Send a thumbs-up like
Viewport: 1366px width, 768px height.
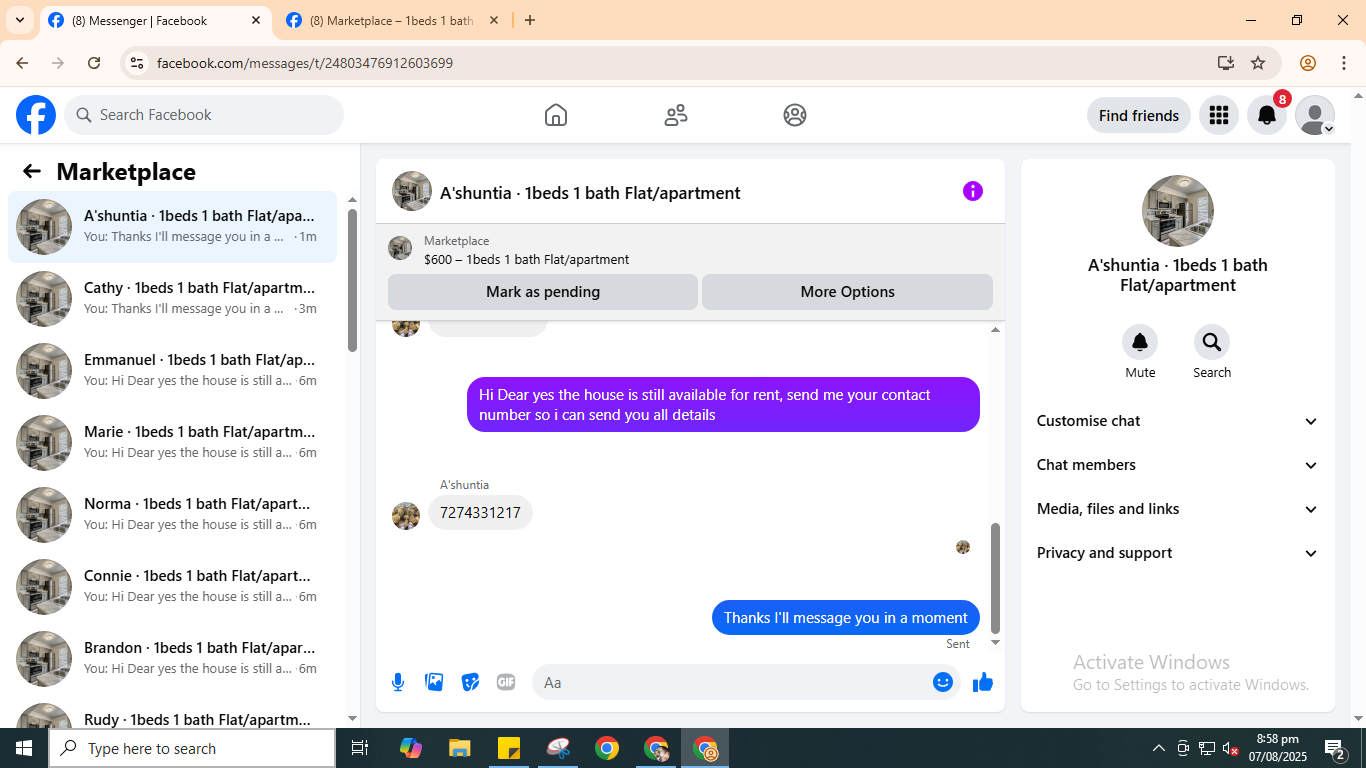[x=983, y=682]
